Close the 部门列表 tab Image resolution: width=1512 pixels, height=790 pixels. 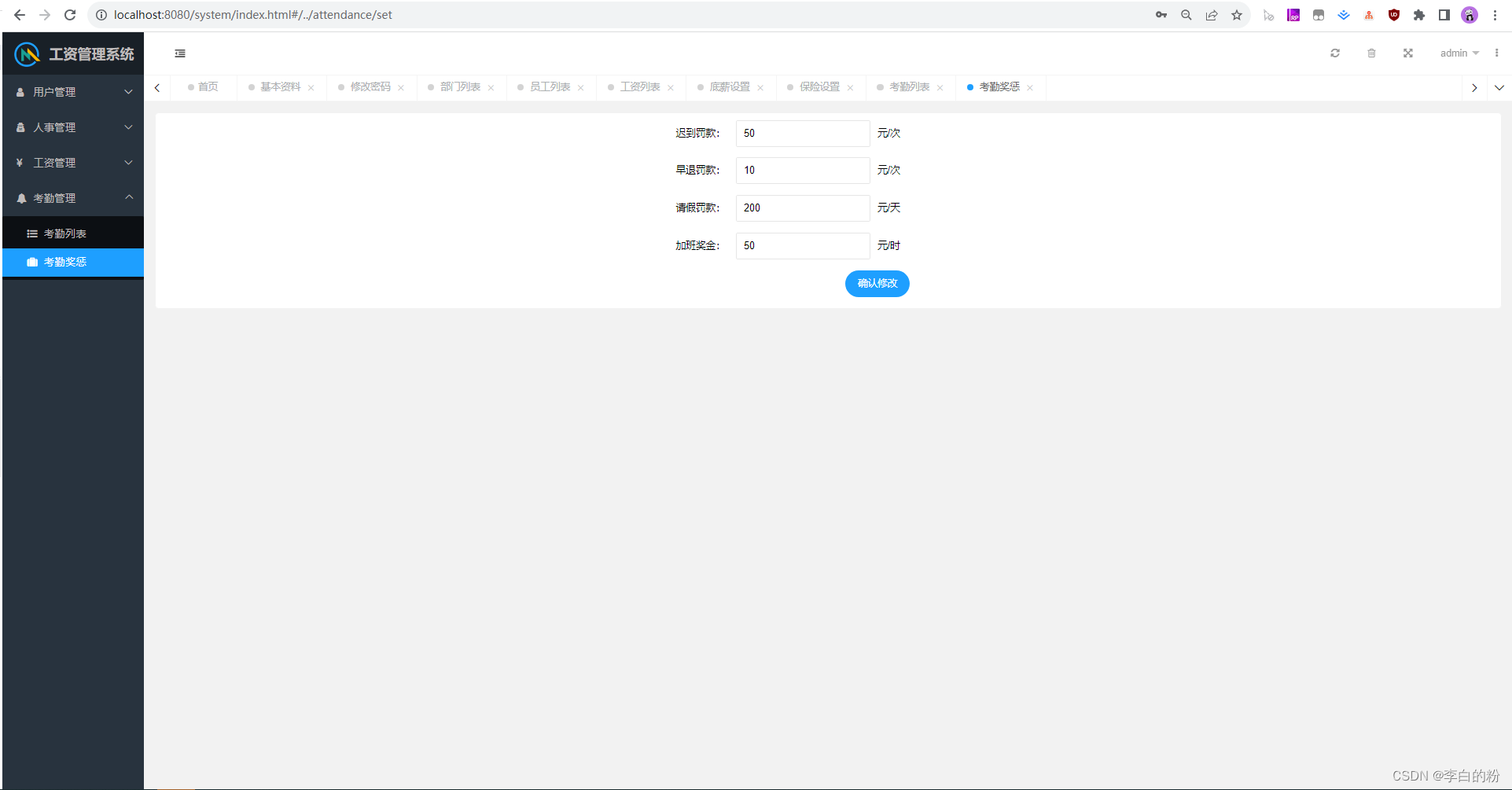coord(491,88)
